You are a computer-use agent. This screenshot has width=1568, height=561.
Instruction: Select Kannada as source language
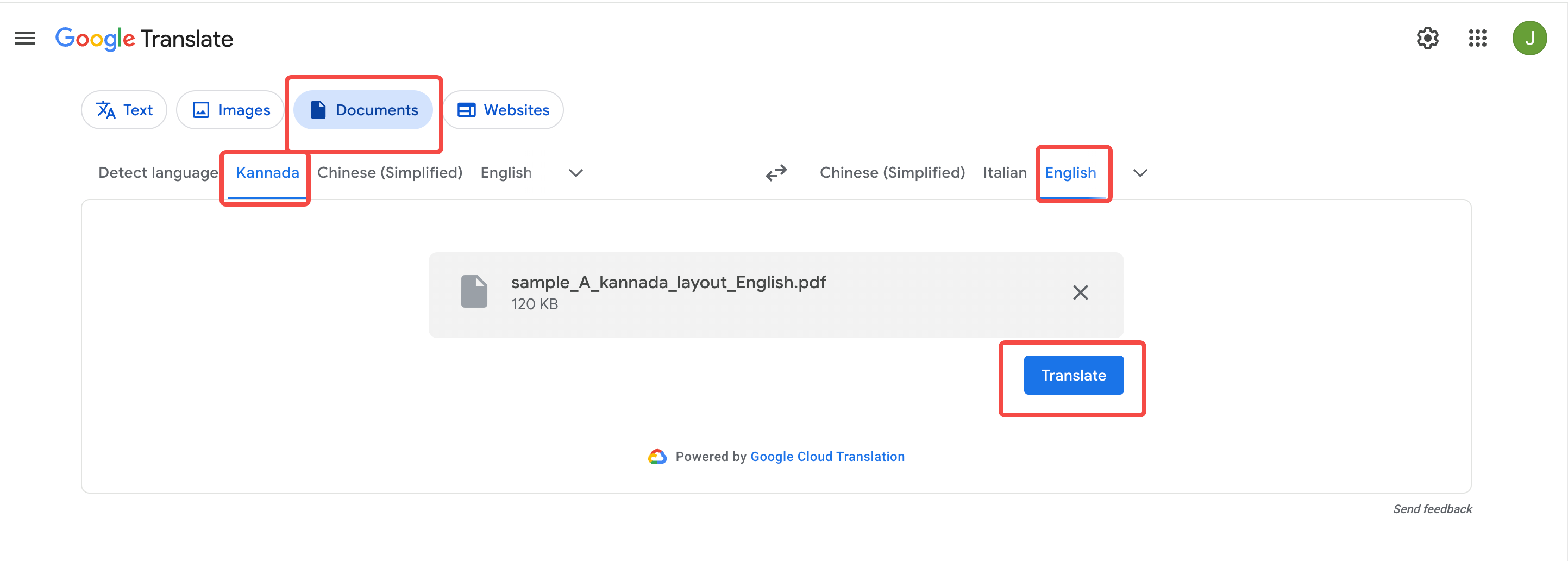pos(267,173)
